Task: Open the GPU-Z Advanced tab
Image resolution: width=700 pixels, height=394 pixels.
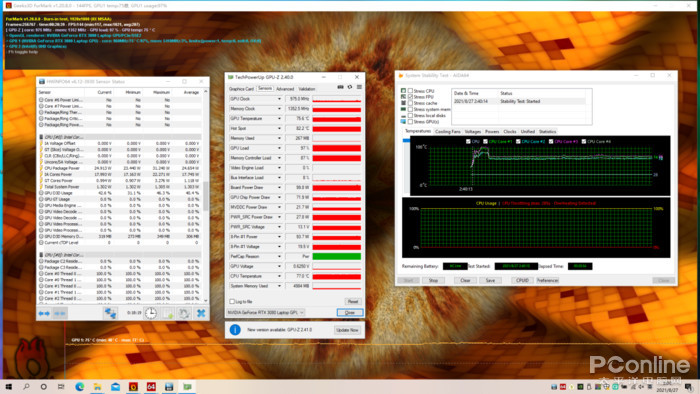Action: tap(285, 89)
